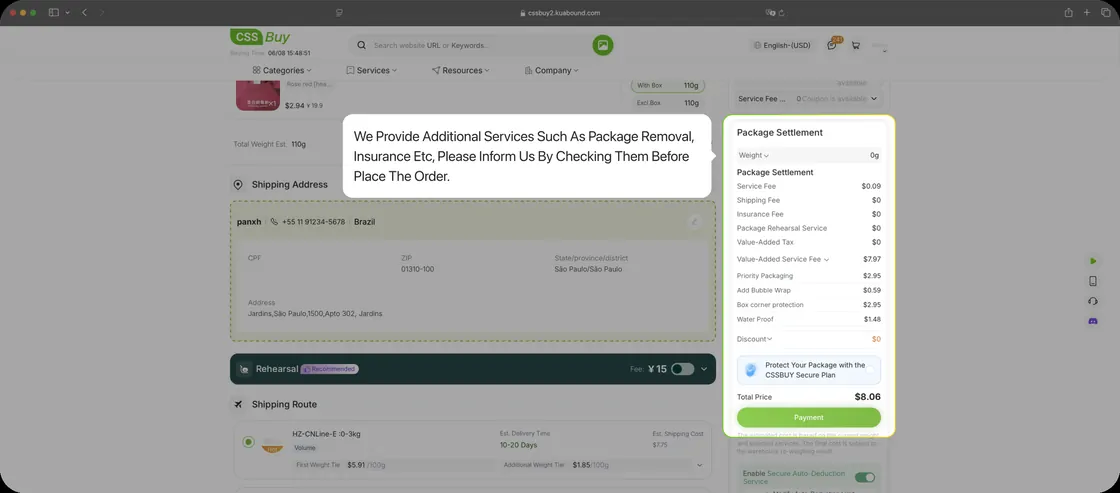Toggle the Rehearsal fee switch
Image resolution: width=1120 pixels, height=493 pixels.
[x=682, y=369]
